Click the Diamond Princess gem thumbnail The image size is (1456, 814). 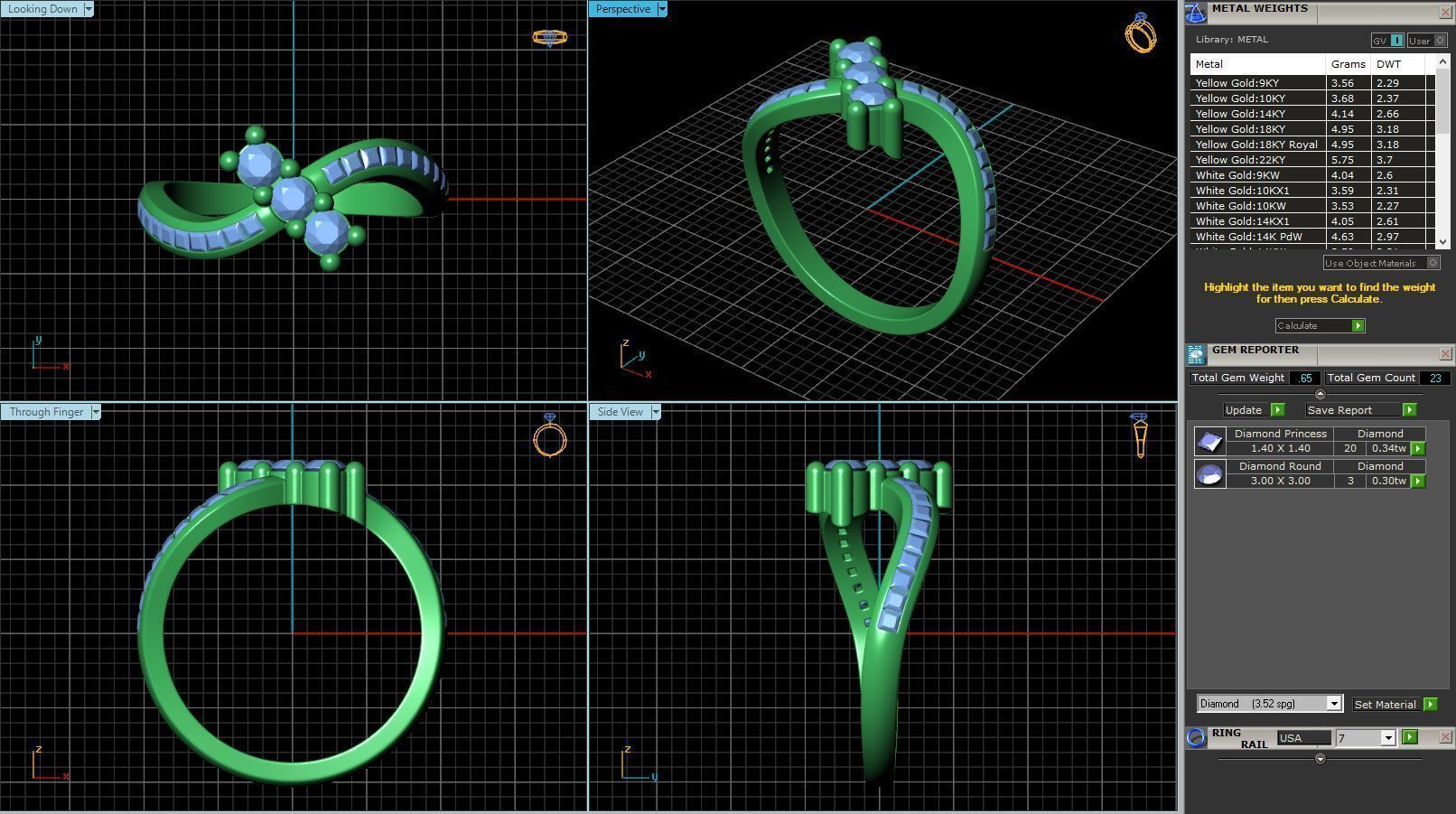pyautogui.click(x=1209, y=441)
